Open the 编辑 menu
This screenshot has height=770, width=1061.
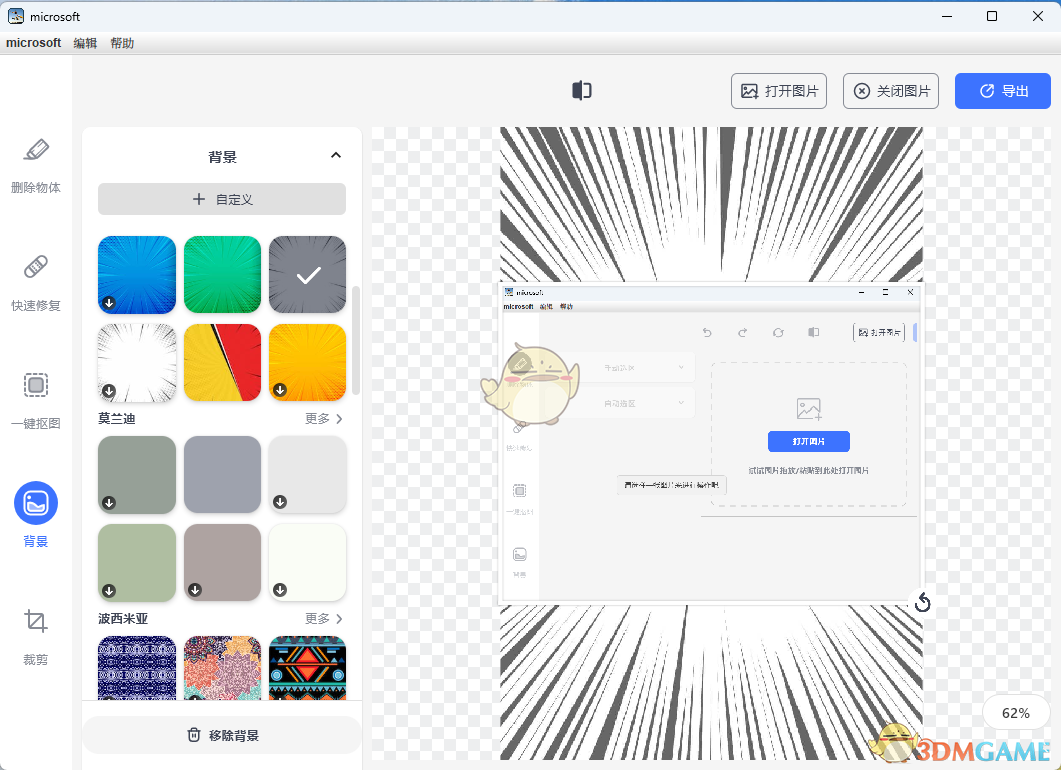(x=85, y=43)
